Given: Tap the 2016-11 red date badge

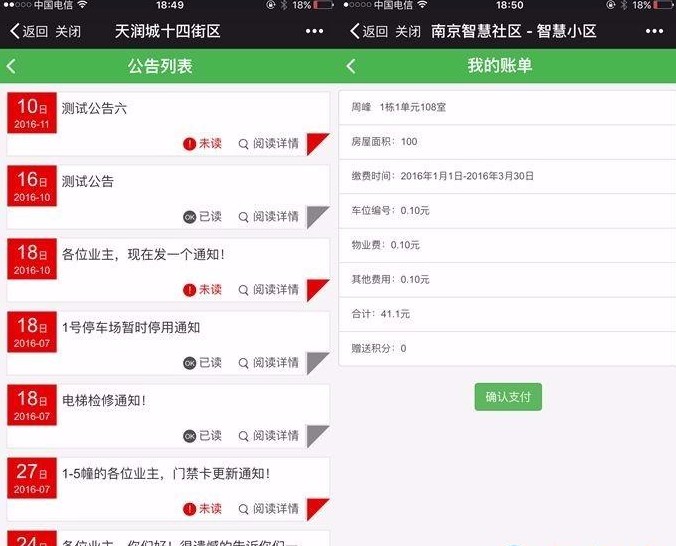Looking at the screenshot, I should 32,113.
